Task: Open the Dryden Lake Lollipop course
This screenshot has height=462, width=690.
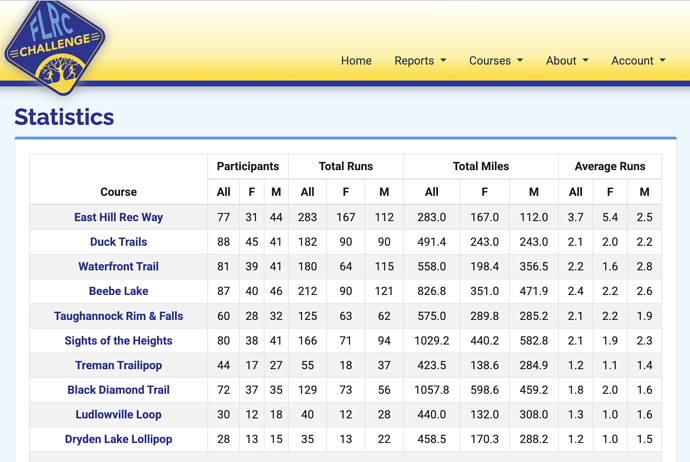Action: (118, 439)
